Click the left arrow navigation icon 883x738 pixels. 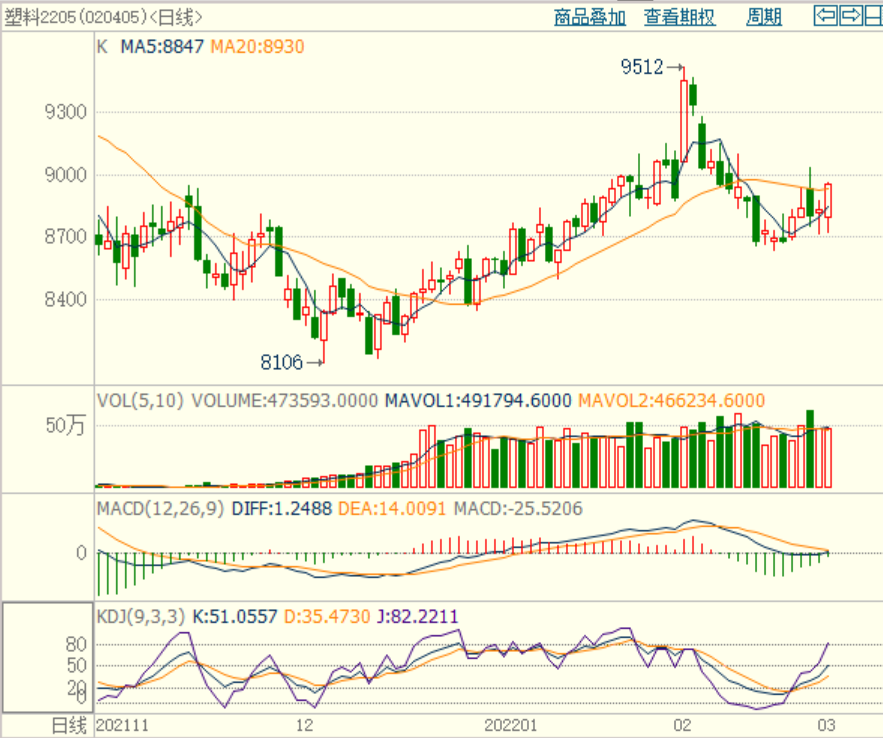(825, 15)
